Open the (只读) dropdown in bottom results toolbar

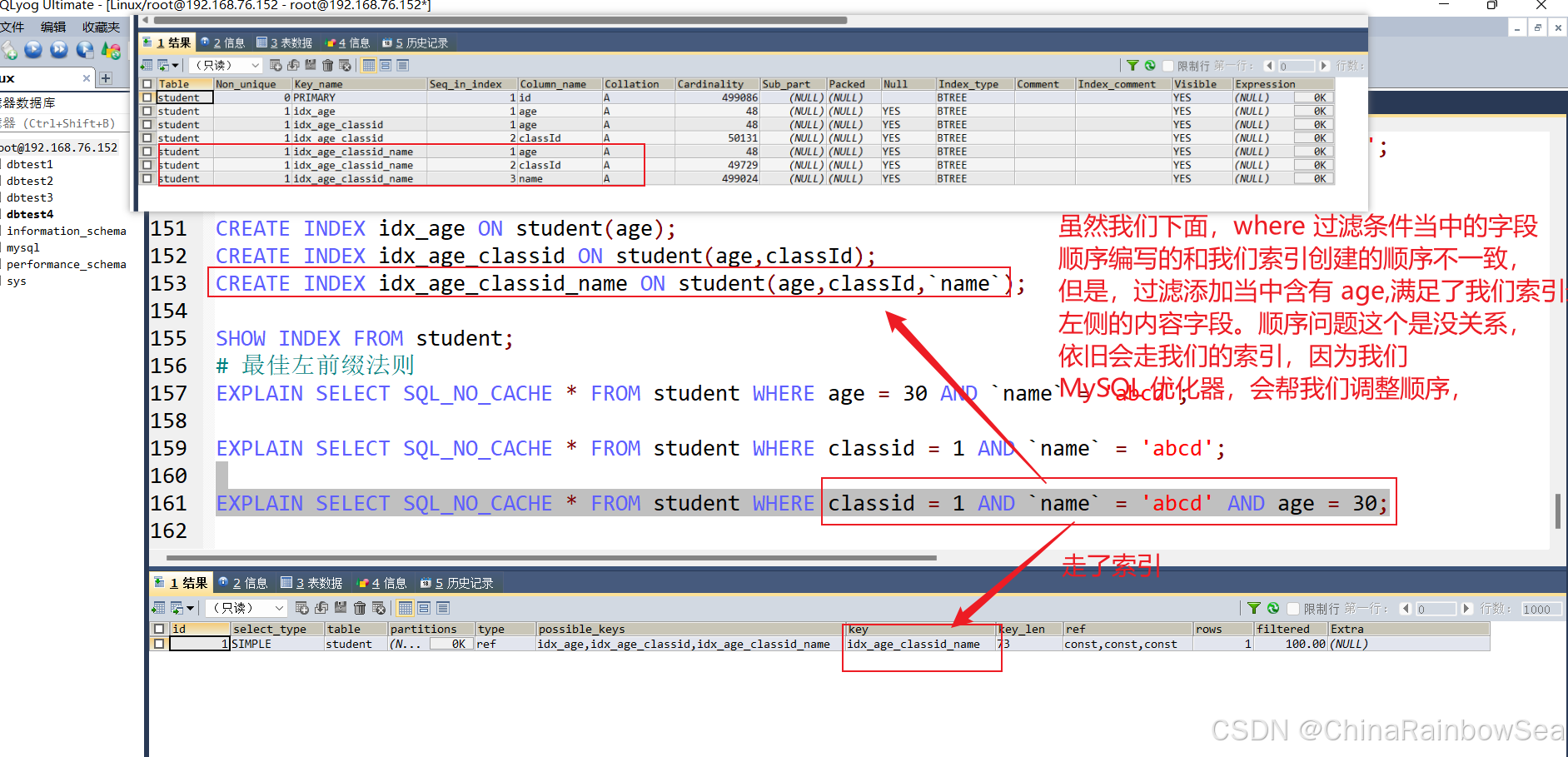pyautogui.click(x=246, y=608)
